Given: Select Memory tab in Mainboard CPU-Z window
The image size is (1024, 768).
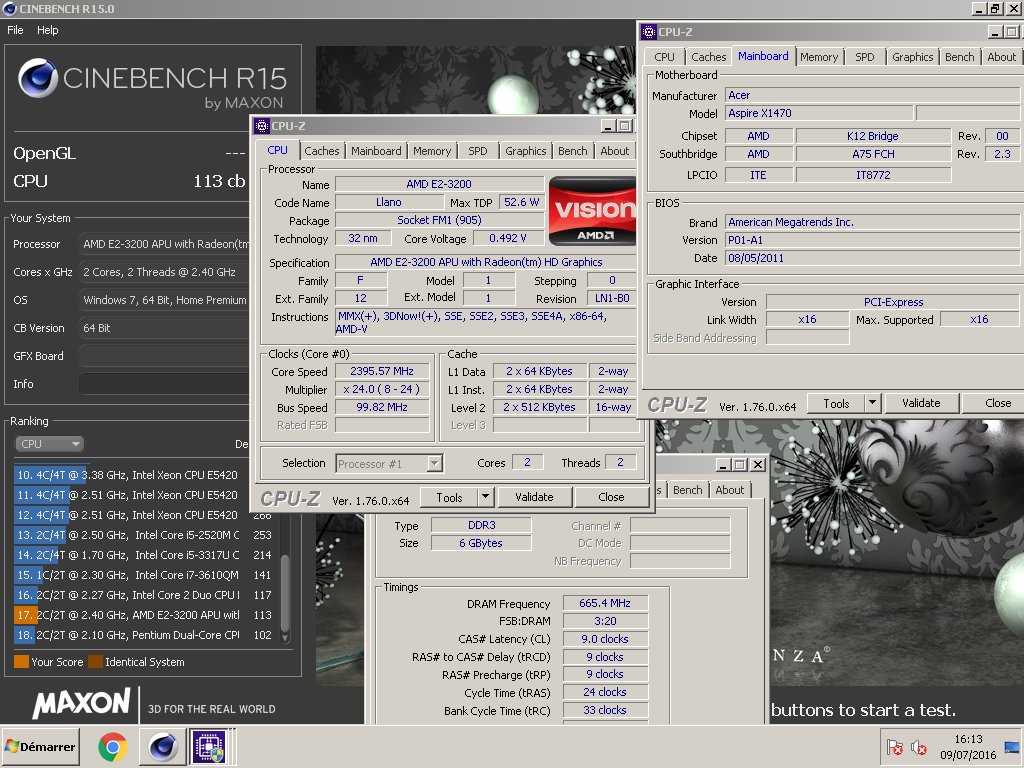Looking at the screenshot, I should [x=819, y=57].
